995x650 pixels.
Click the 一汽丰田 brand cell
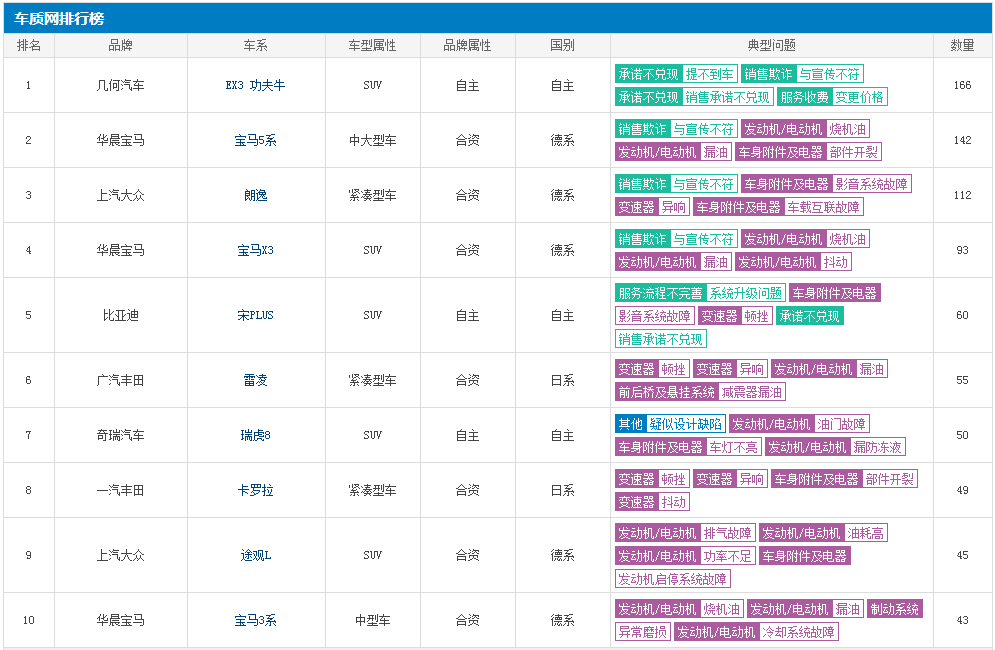point(121,490)
